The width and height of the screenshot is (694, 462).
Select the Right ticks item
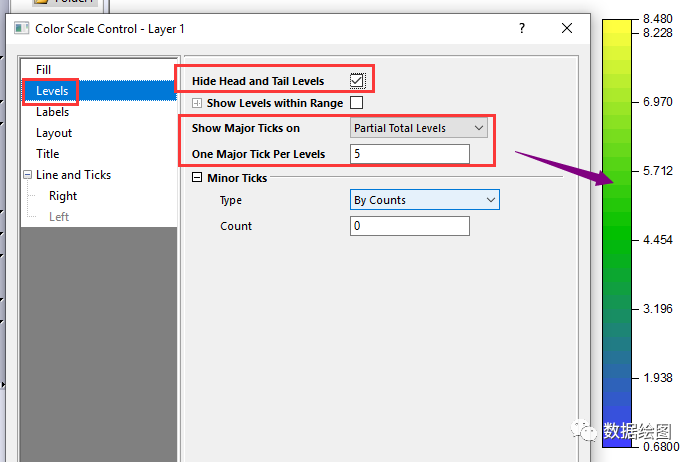[63, 196]
